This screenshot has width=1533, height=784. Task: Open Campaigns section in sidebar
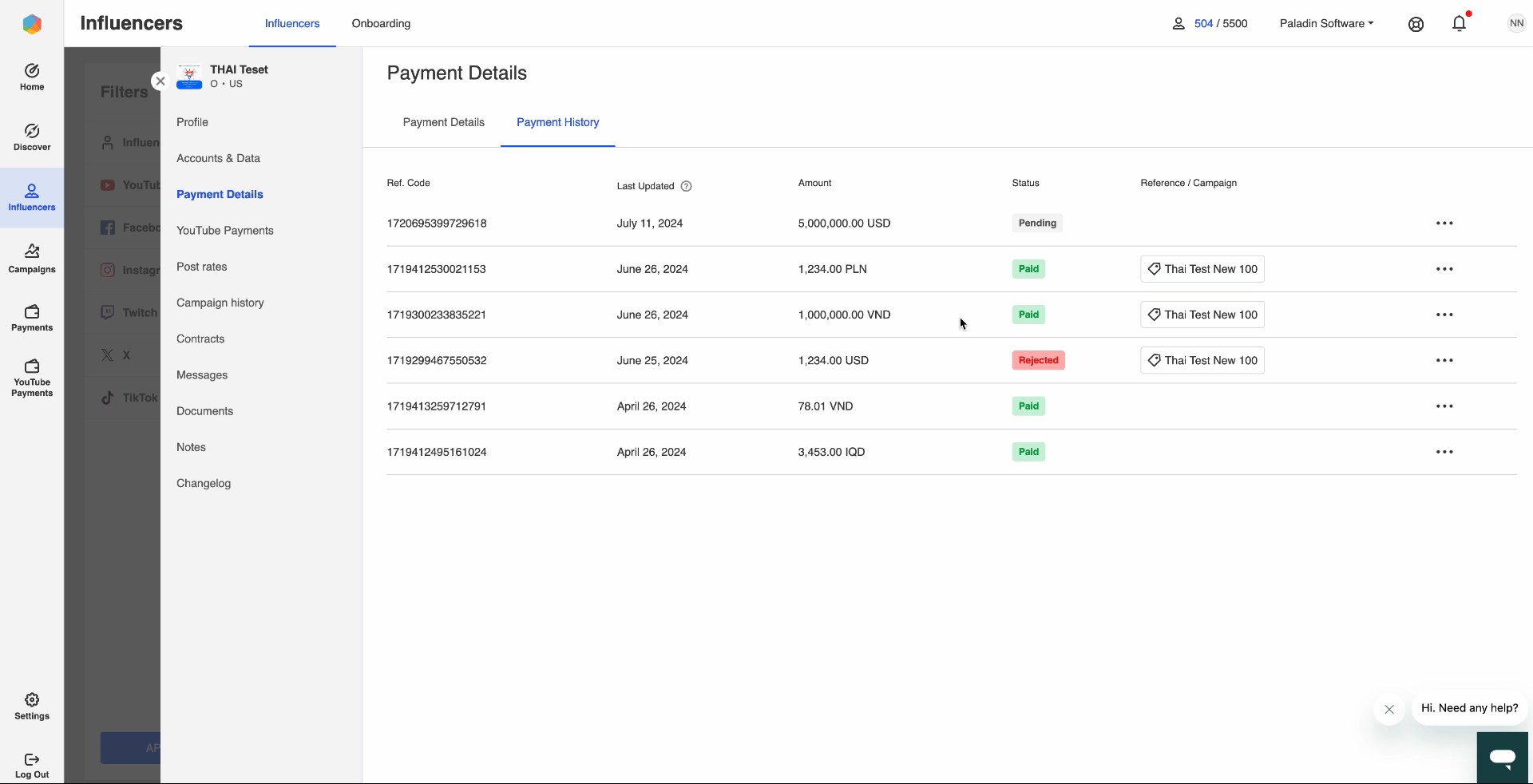(x=32, y=259)
